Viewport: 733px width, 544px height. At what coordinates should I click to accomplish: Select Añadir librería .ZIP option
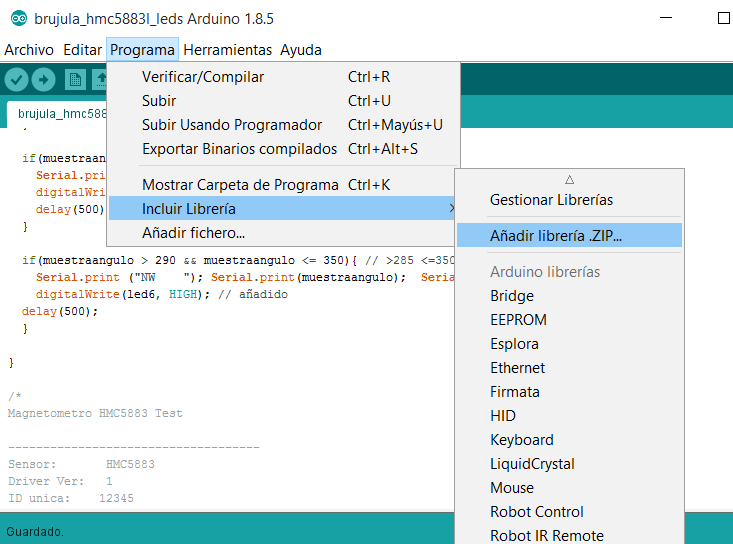click(555, 236)
